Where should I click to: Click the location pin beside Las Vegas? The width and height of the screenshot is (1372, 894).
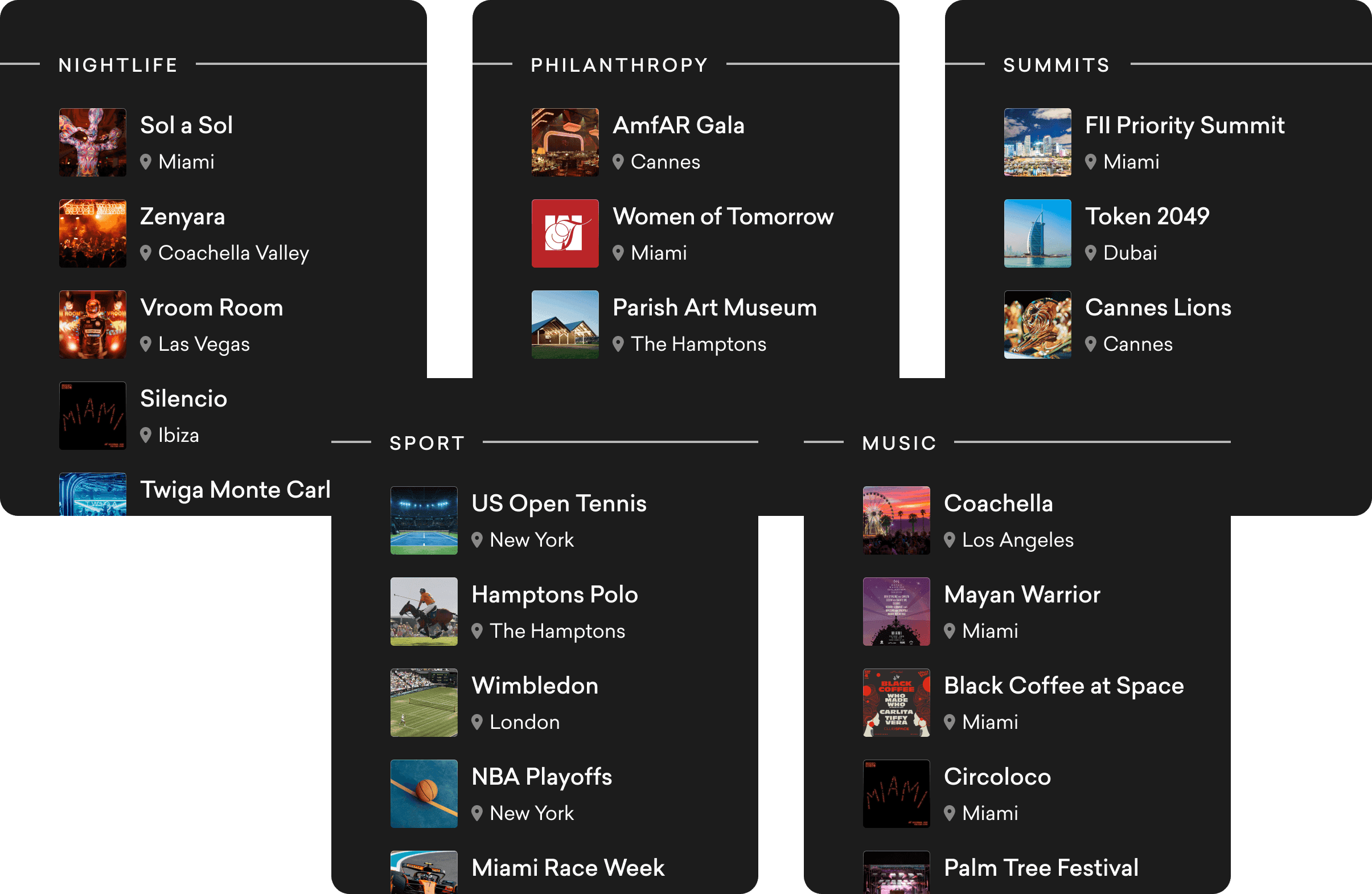[146, 344]
